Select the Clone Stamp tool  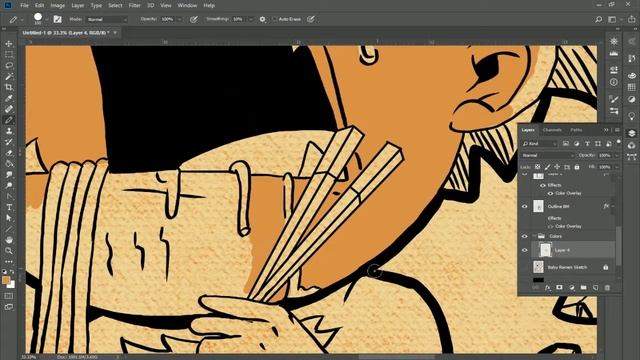(x=9, y=131)
